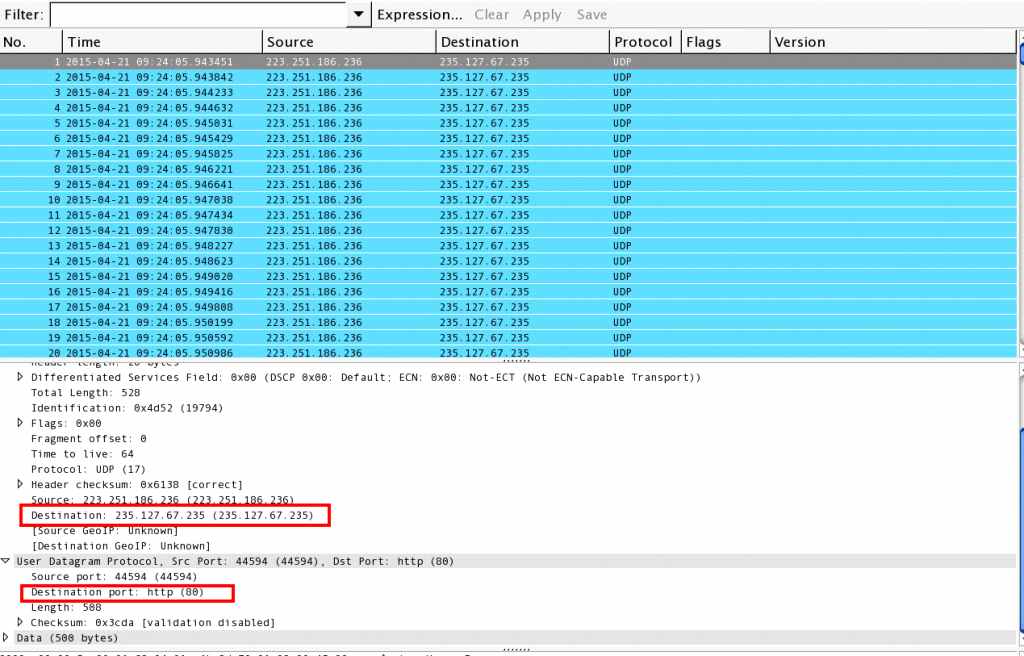Expand the Header checksum 0x6138 node
Viewport: 1024px width, 656px height.
[20, 484]
